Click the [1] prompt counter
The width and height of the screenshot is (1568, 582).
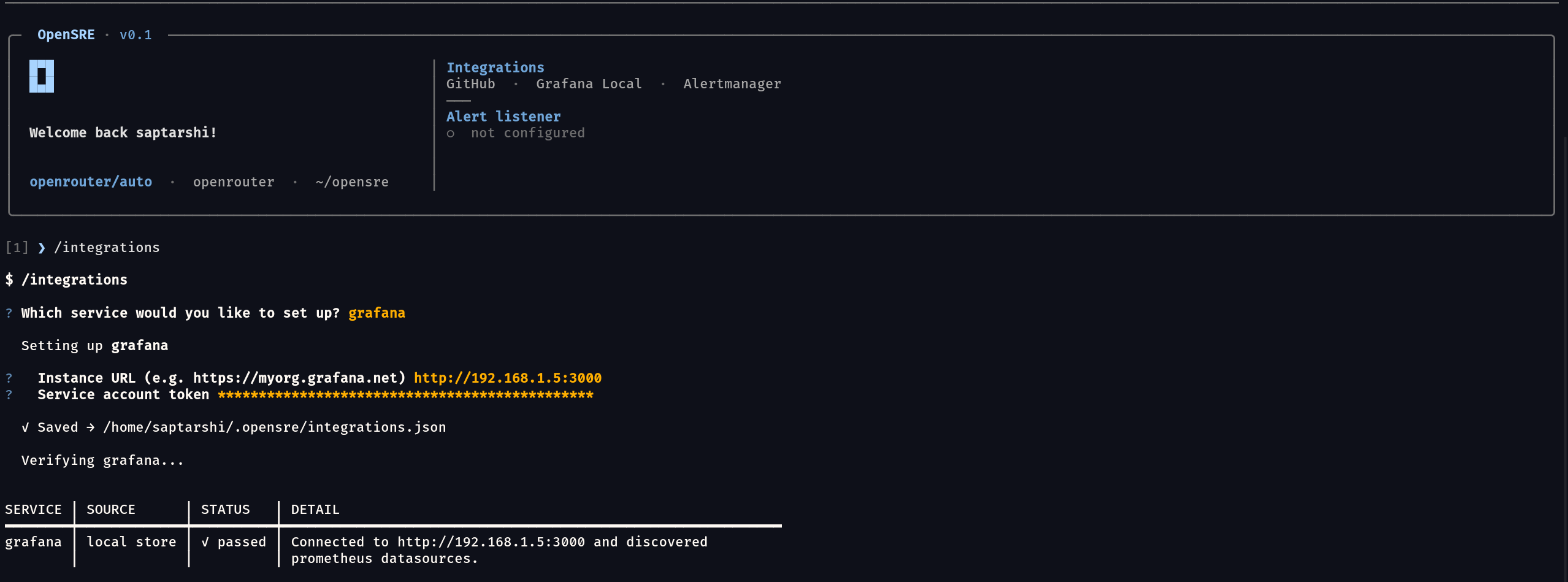tap(17, 248)
